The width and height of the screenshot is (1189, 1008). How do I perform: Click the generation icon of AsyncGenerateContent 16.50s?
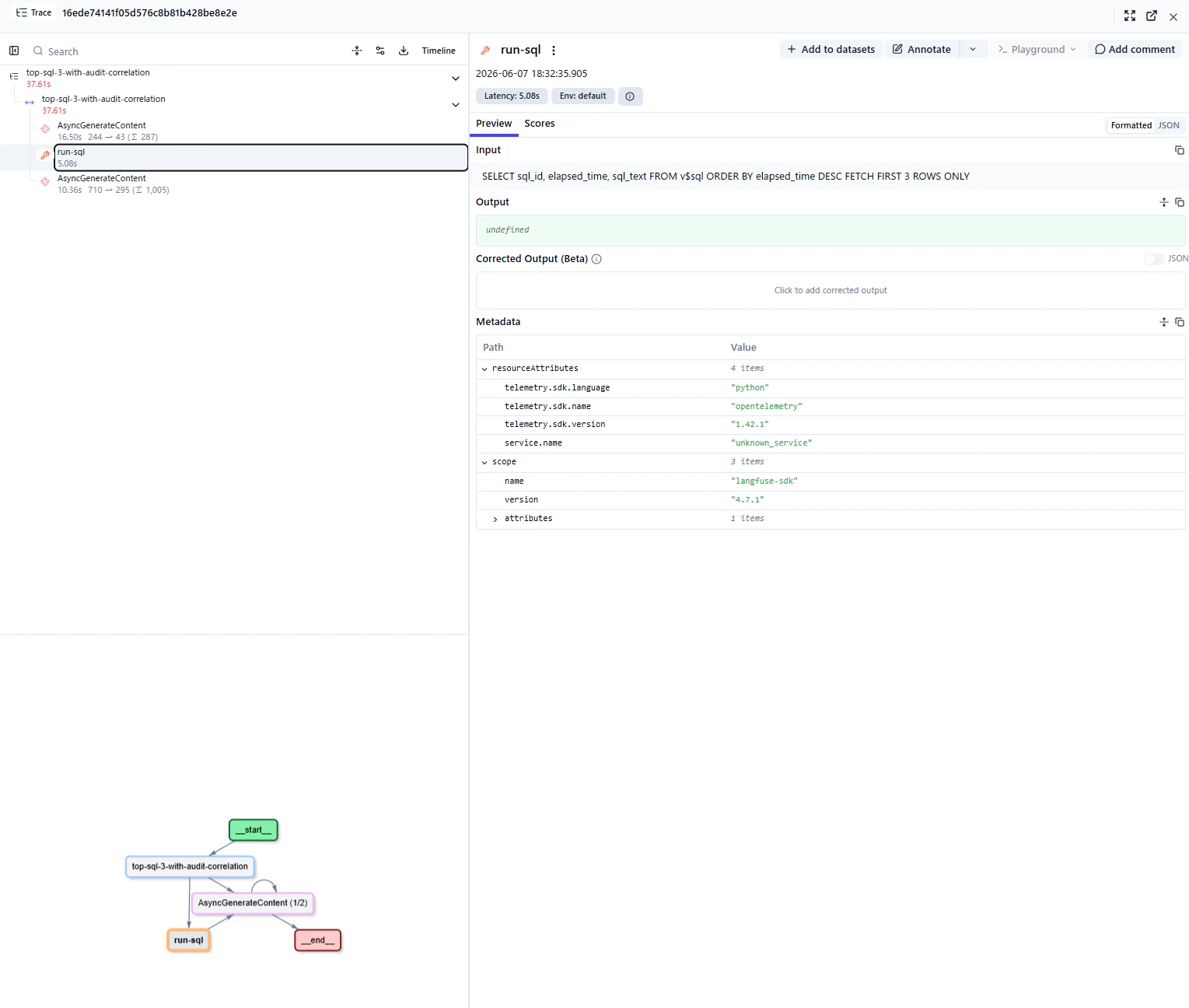[x=45, y=129]
